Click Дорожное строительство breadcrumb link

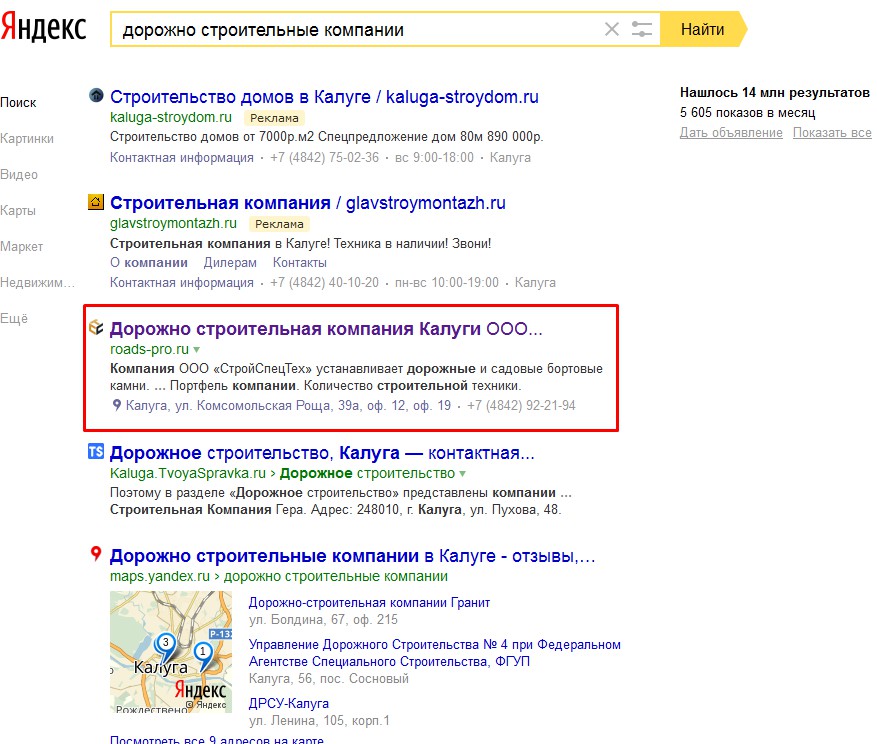(x=367, y=473)
